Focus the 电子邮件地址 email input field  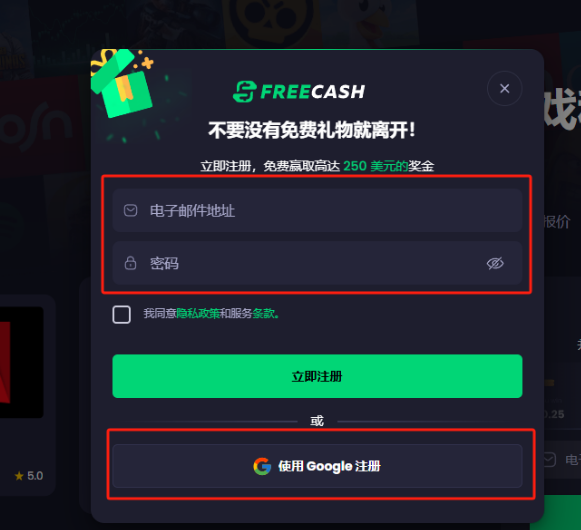(317, 211)
